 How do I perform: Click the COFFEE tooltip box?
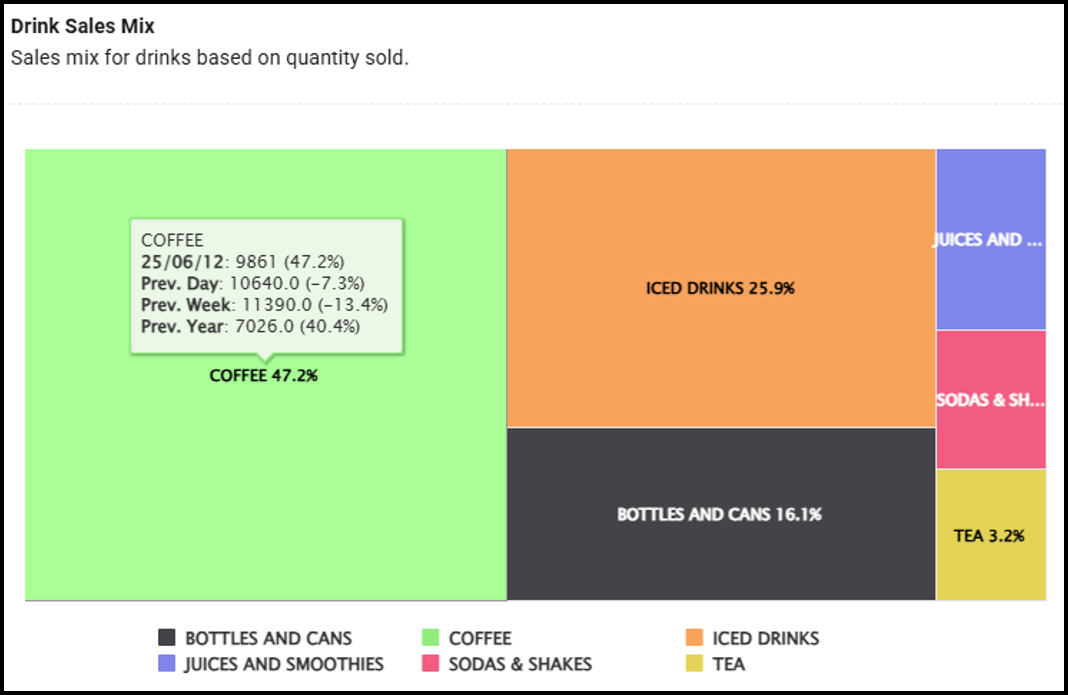tap(266, 285)
